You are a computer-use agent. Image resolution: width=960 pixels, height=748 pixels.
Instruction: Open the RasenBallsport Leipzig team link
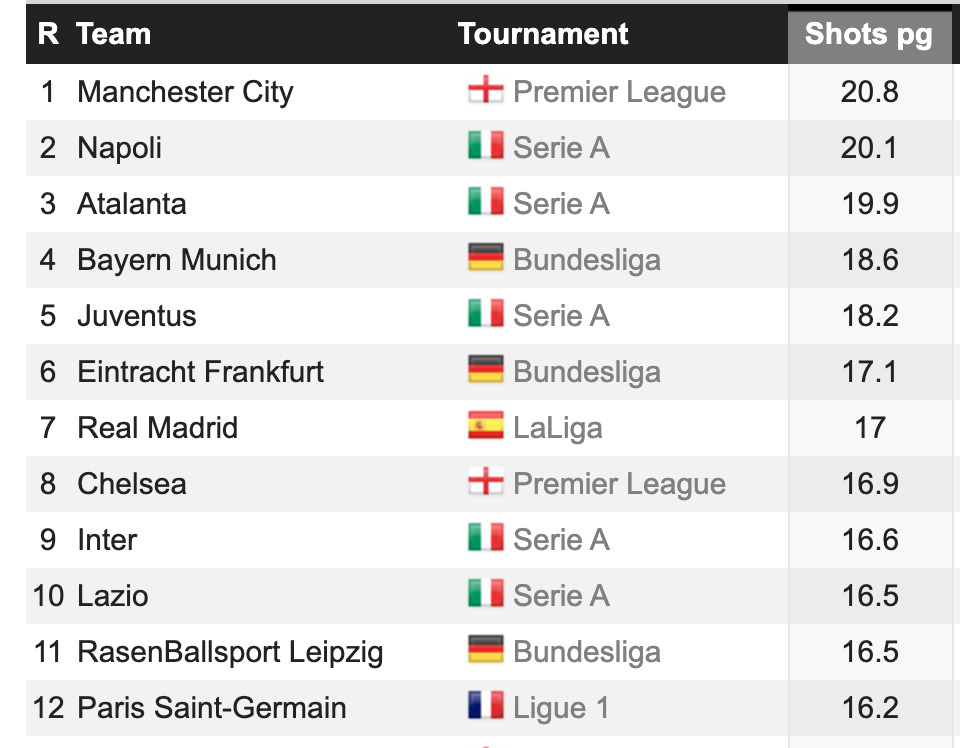230,652
